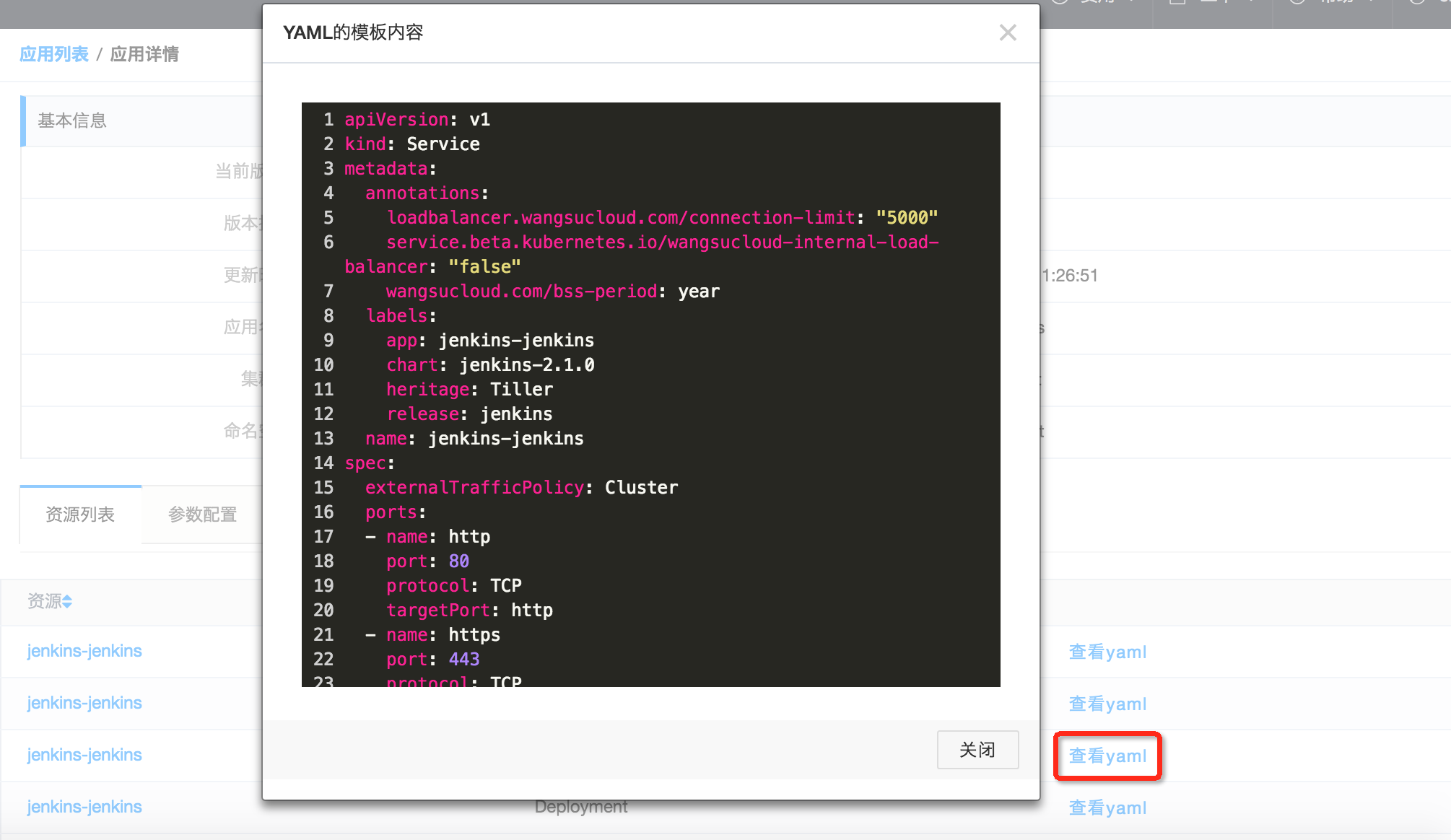Switch to the 参数配置 tab
1451x840 pixels.
pyautogui.click(x=202, y=515)
